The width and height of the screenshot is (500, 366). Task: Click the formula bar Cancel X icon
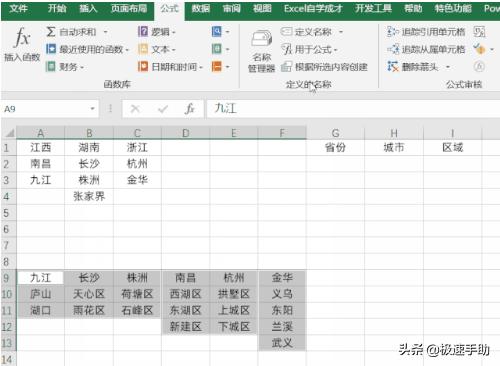[x=135, y=109]
